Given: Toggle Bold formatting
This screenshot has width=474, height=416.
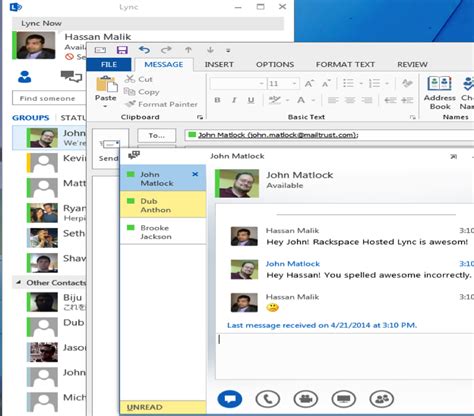Looking at the screenshot, I should point(217,100).
